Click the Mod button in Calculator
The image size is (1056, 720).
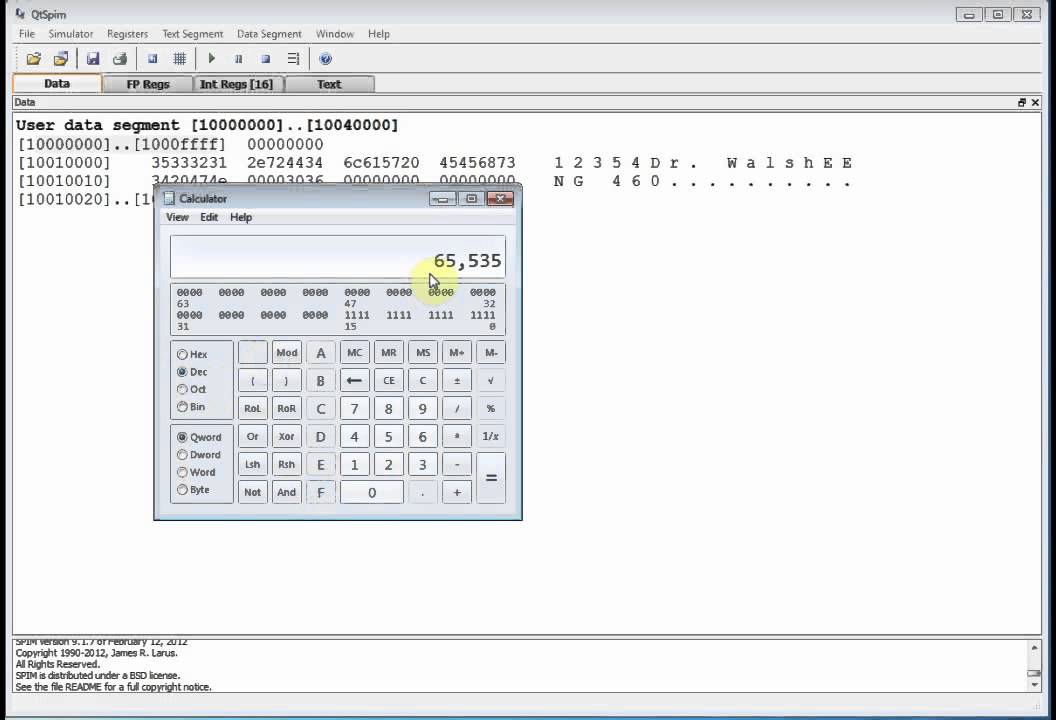286,352
